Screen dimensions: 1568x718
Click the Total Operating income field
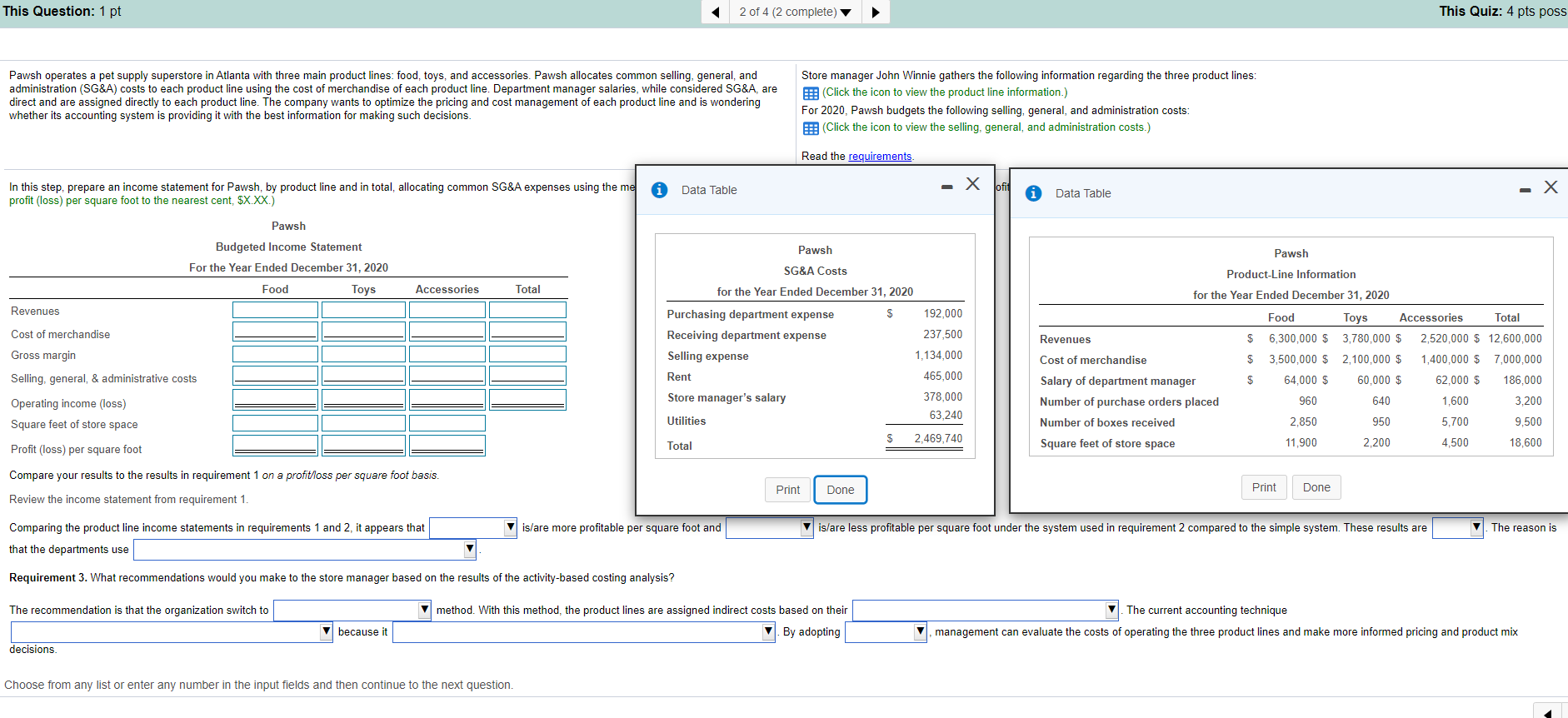click(x=527, y=400)
